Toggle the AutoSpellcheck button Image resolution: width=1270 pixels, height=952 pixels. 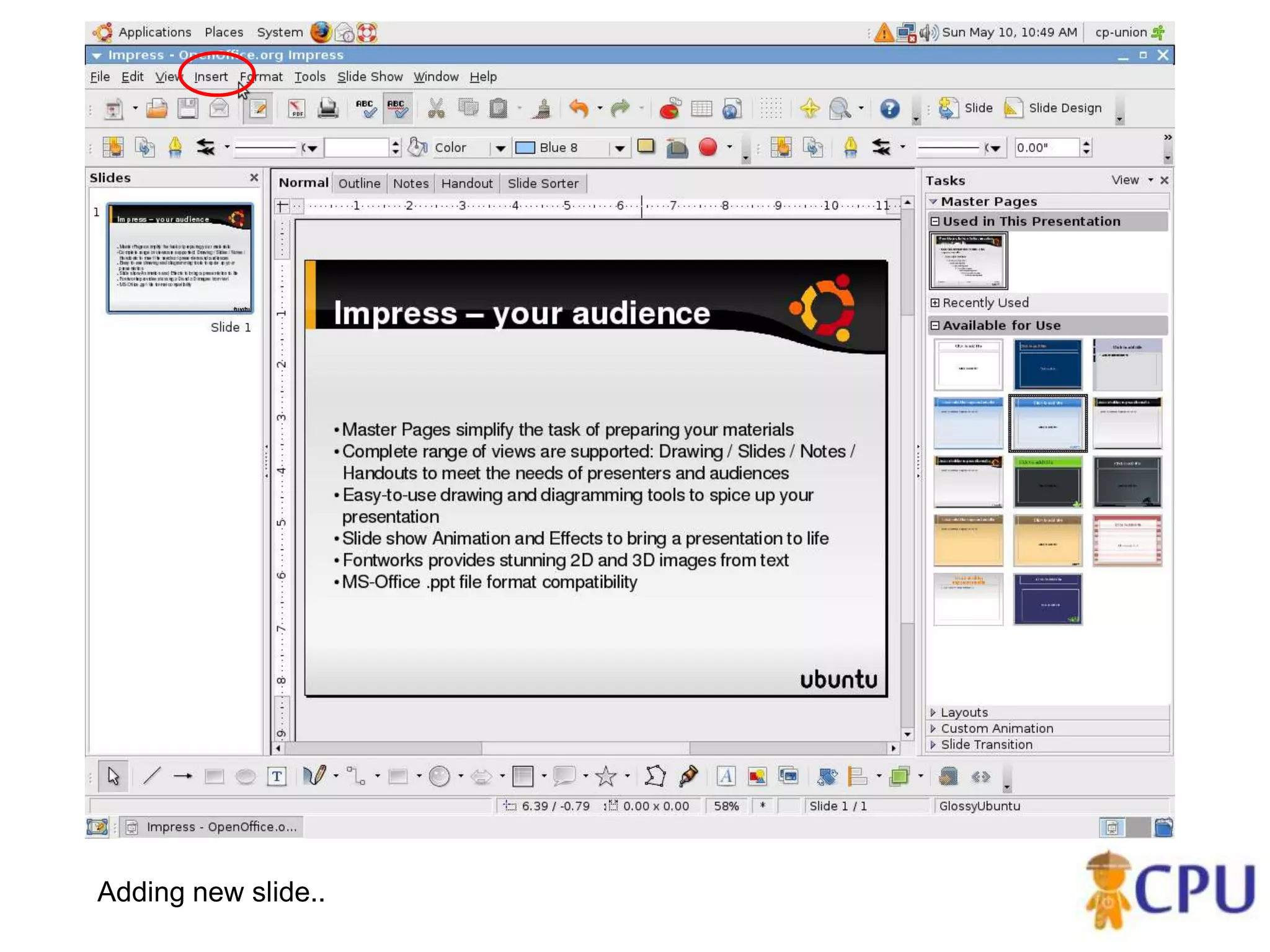pyautogui.click(x=397, y=108)
